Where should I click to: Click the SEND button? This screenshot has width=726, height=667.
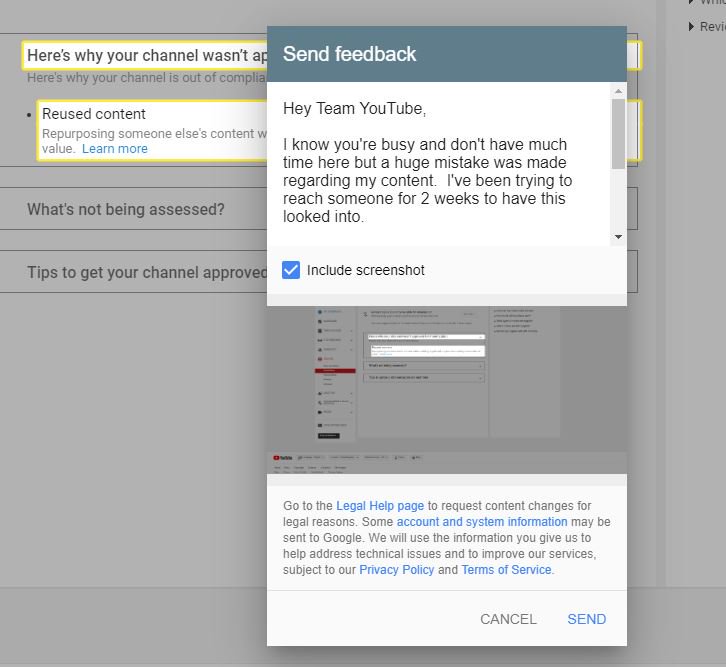(x=587, y=619)
